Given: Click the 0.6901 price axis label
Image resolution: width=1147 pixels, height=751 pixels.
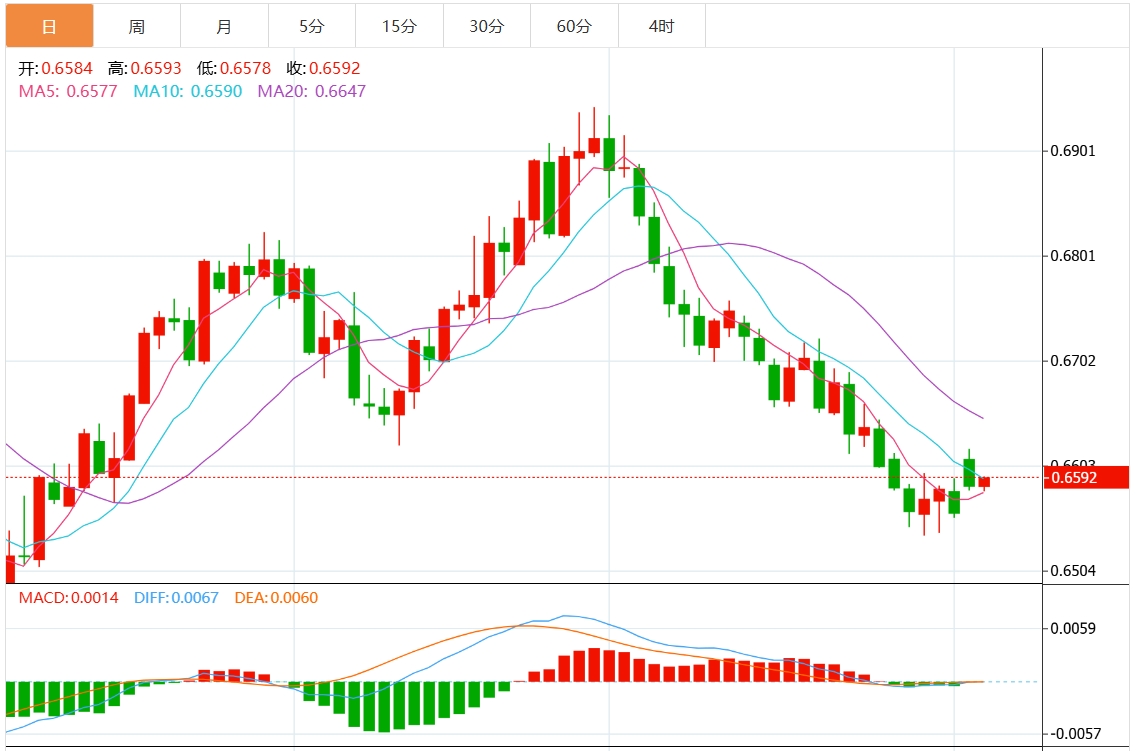Looking at the screenshot, I should 1073,151.
